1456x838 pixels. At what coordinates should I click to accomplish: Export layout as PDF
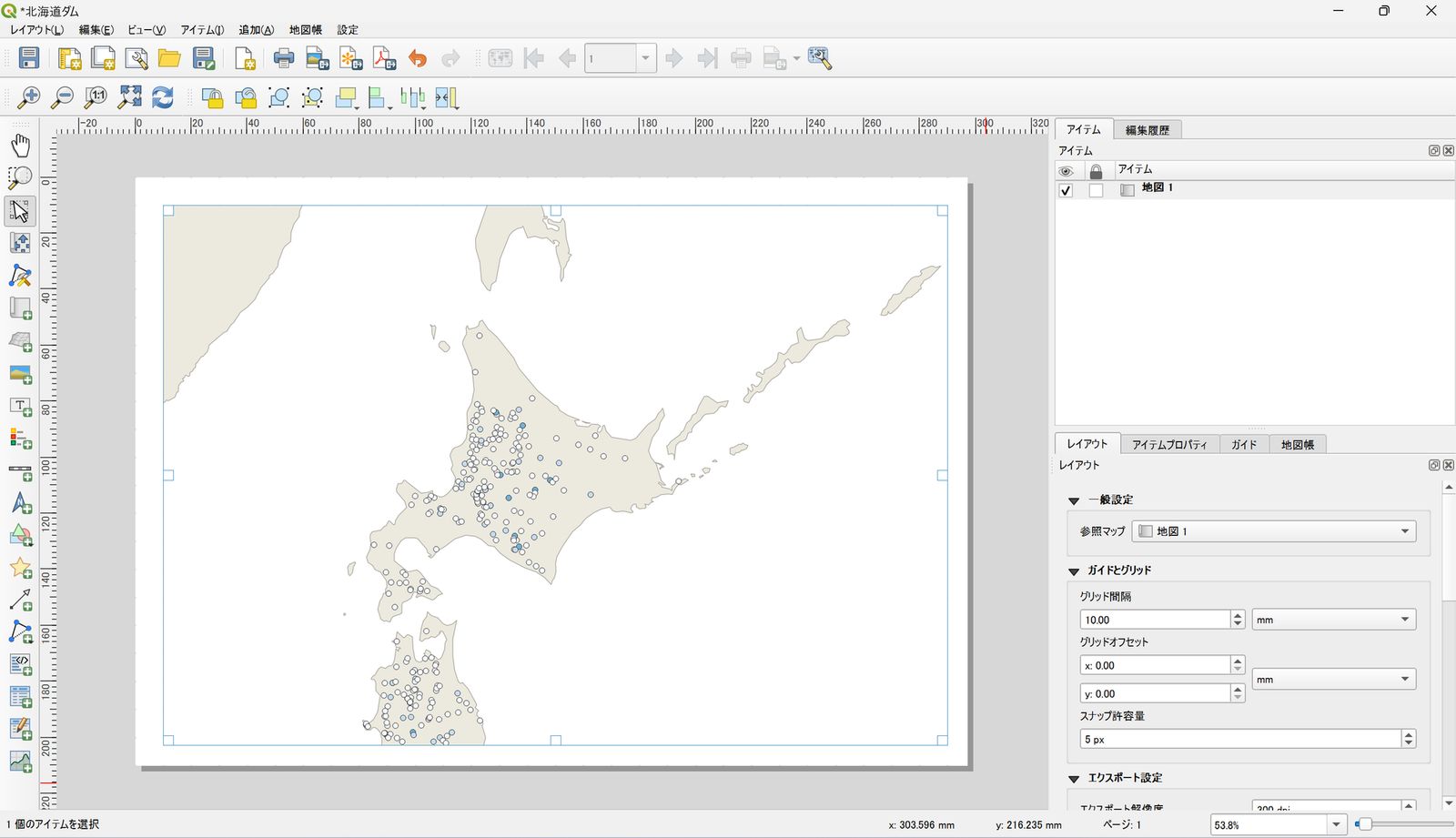(x=384, y=58)
